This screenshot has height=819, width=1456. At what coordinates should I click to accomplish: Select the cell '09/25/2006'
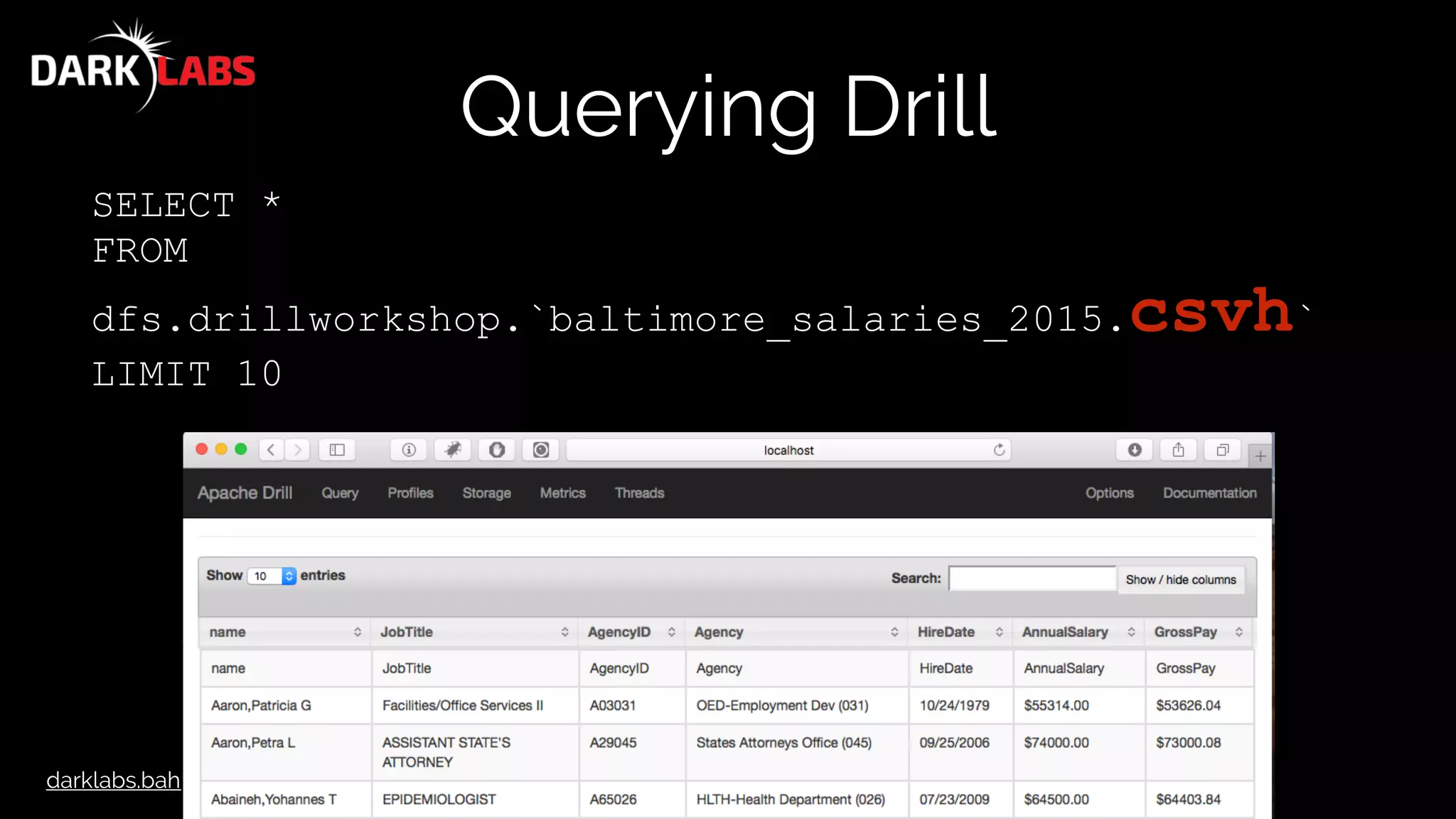[x=961, y=752]
